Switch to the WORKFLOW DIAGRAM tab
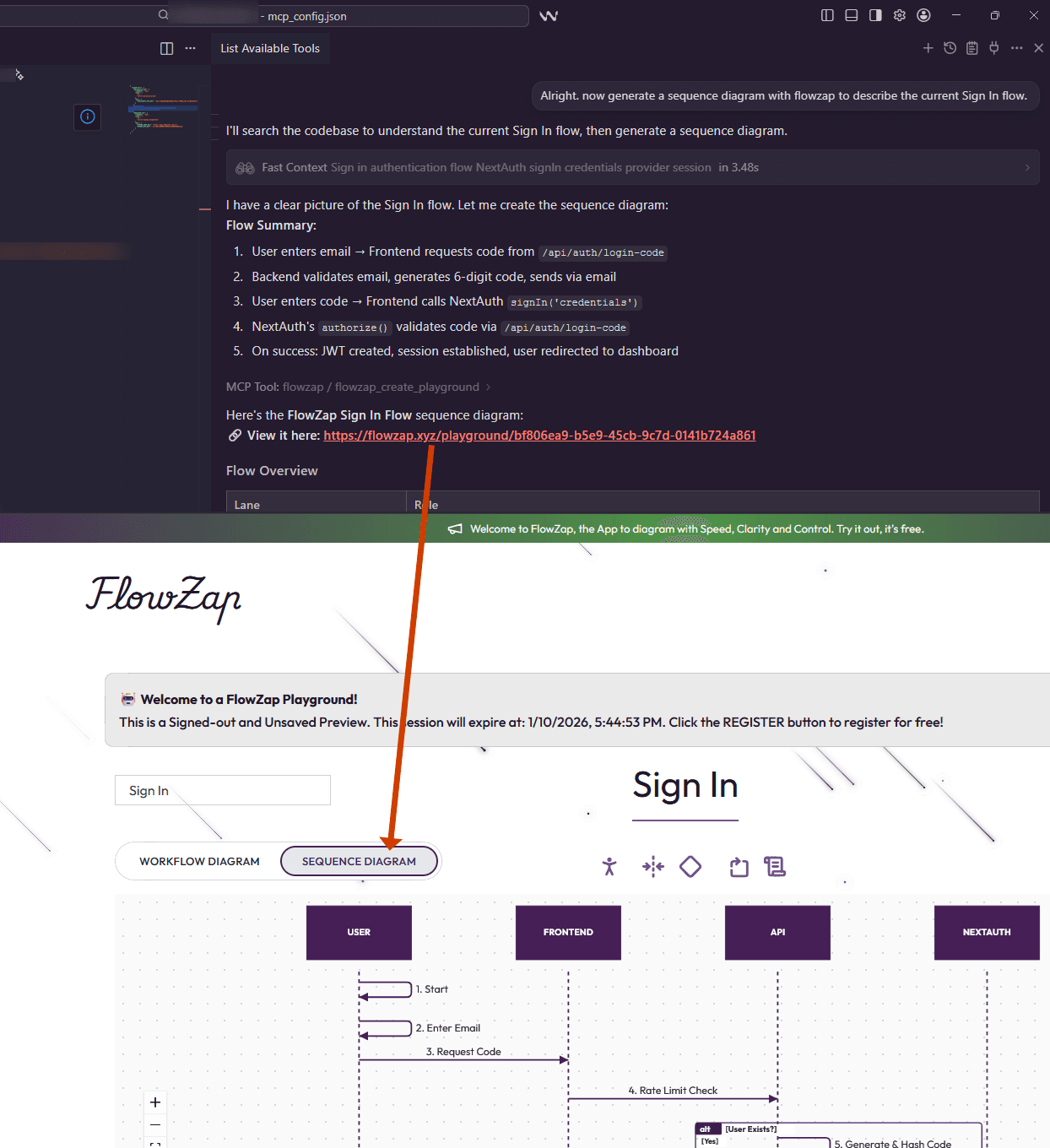This screenshot has height=1148, width=1050. point(199,861)
